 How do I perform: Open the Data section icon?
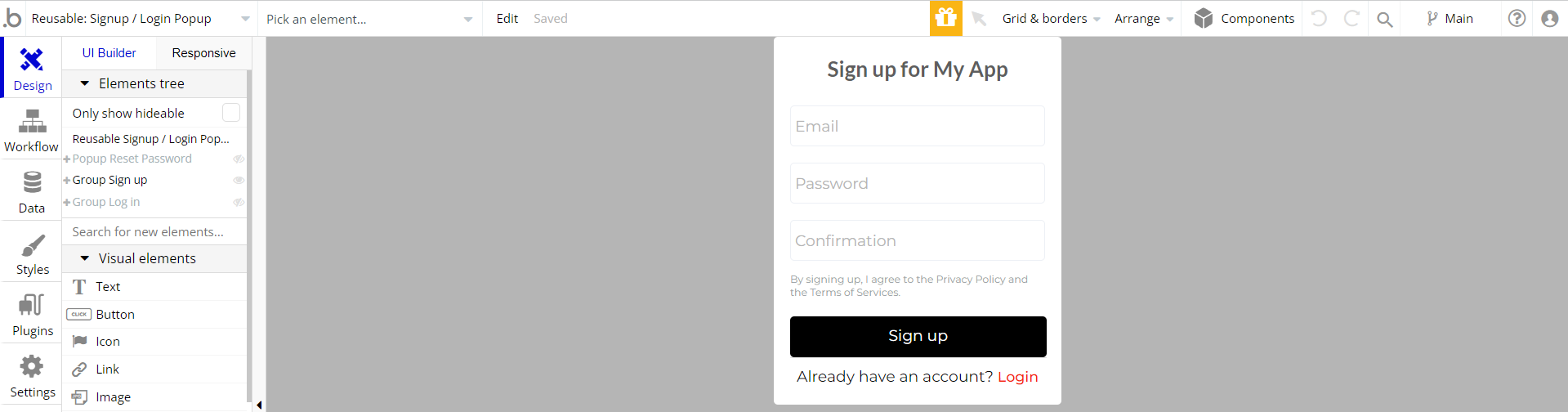32,192
